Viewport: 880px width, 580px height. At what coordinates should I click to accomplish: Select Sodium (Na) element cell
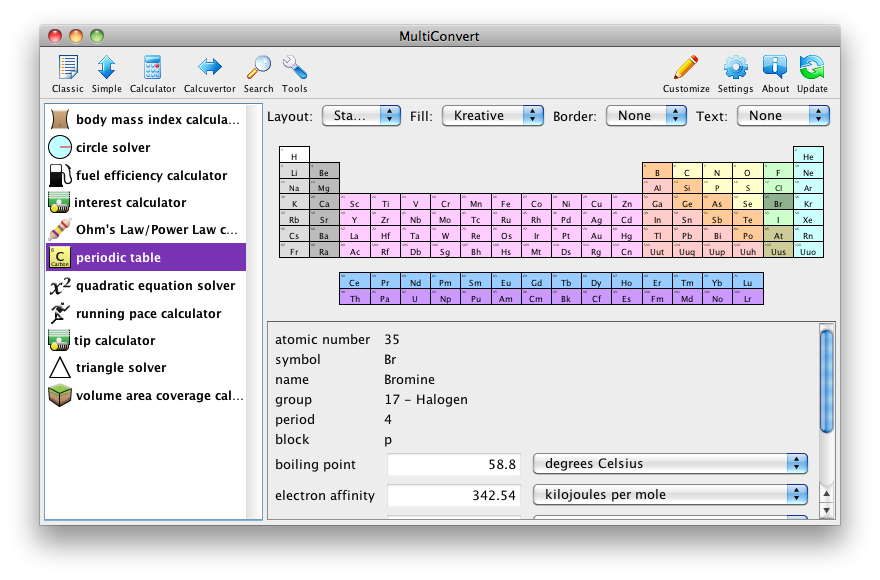(294, 187)
